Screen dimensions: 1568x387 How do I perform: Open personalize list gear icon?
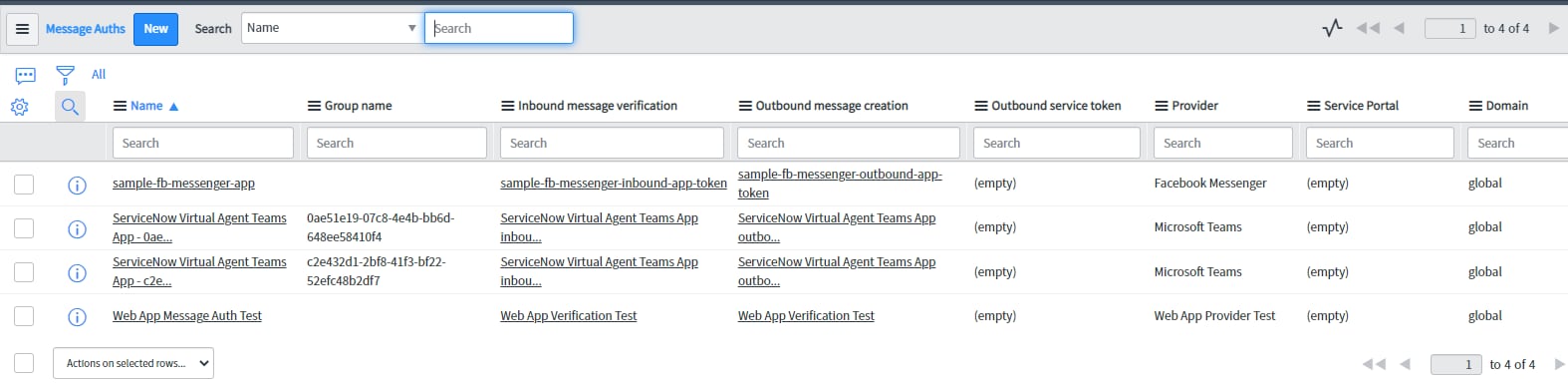pyautogui.click(x=19, y=107)
